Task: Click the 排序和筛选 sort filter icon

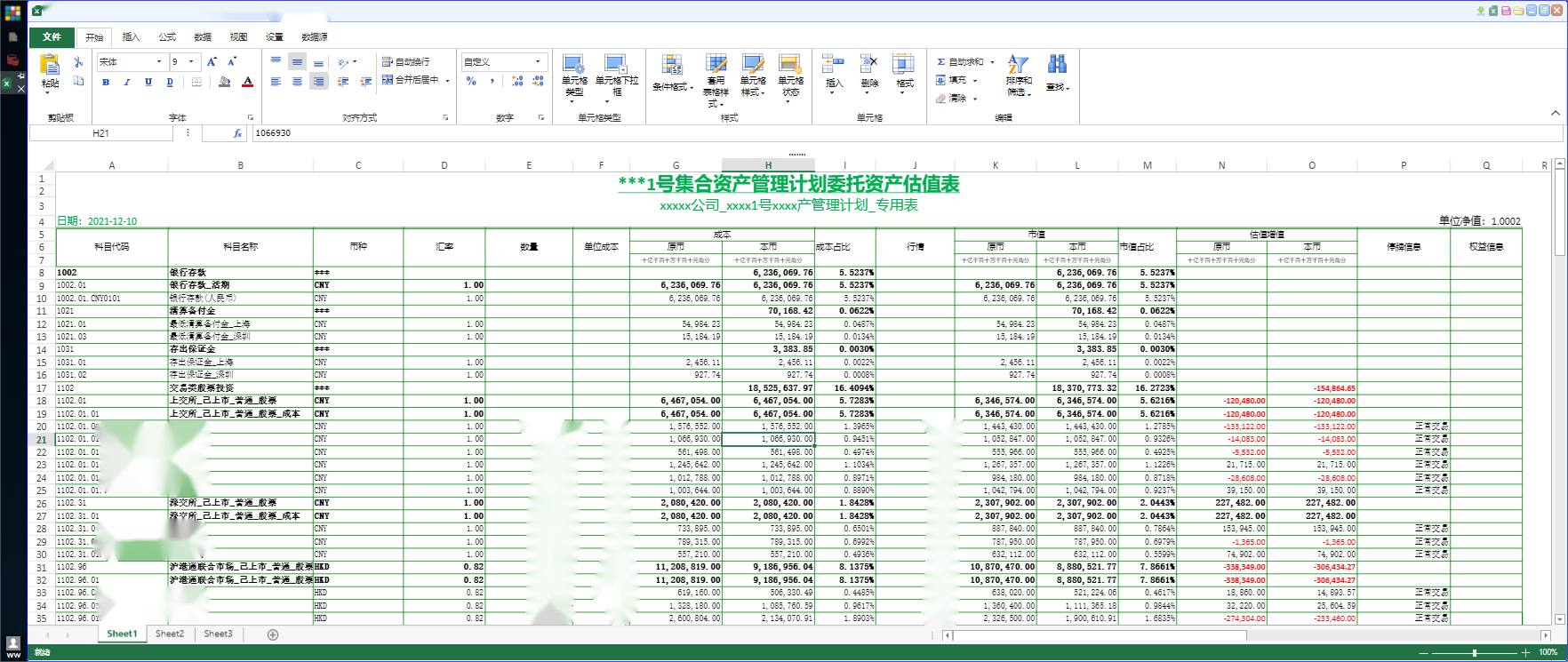Action: (x=1018, y=64)
